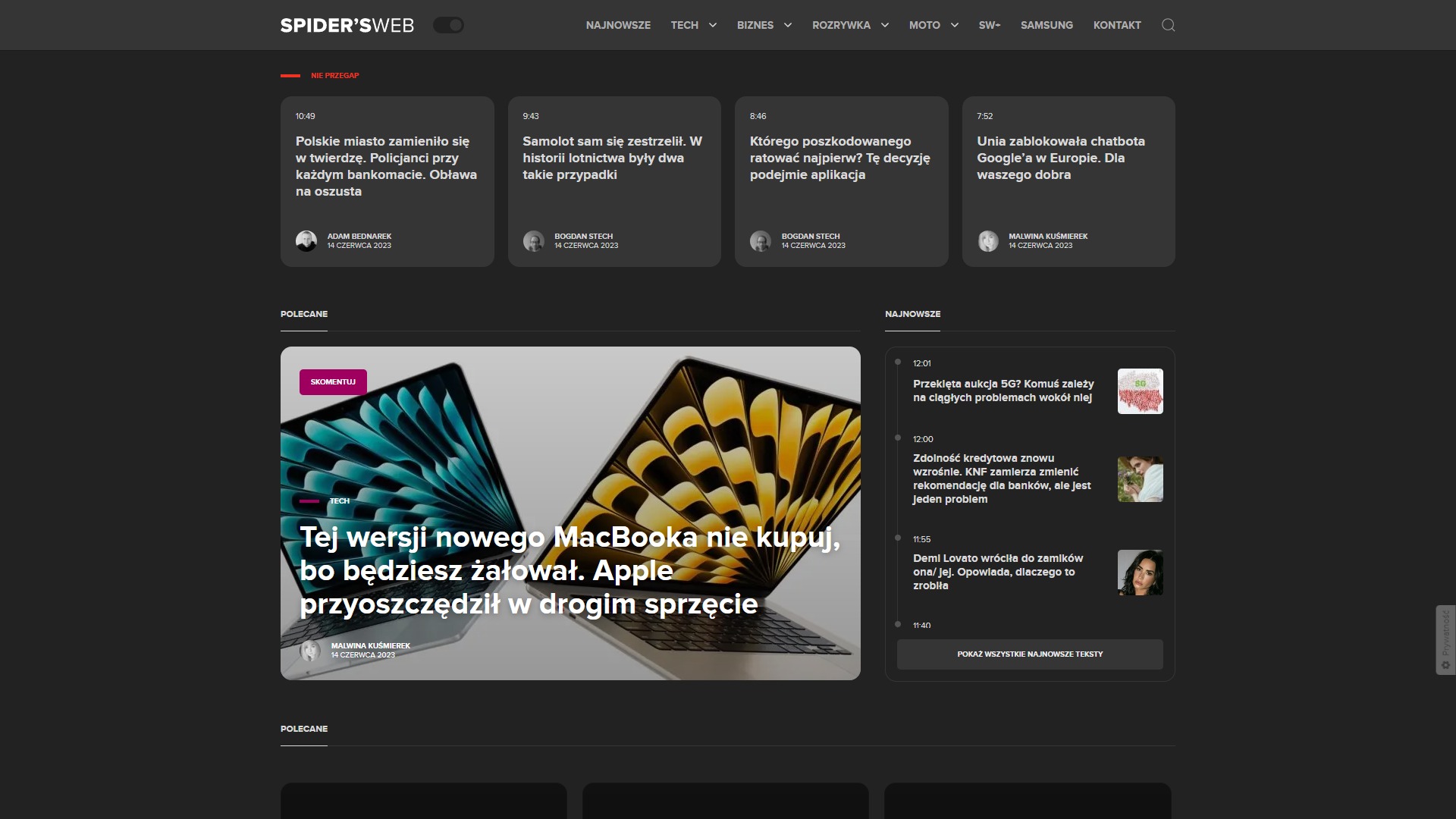This screenshot has width=1456, height=819.
Task: Expand the ROZRYWKA menu chevron
Action: 885,25
